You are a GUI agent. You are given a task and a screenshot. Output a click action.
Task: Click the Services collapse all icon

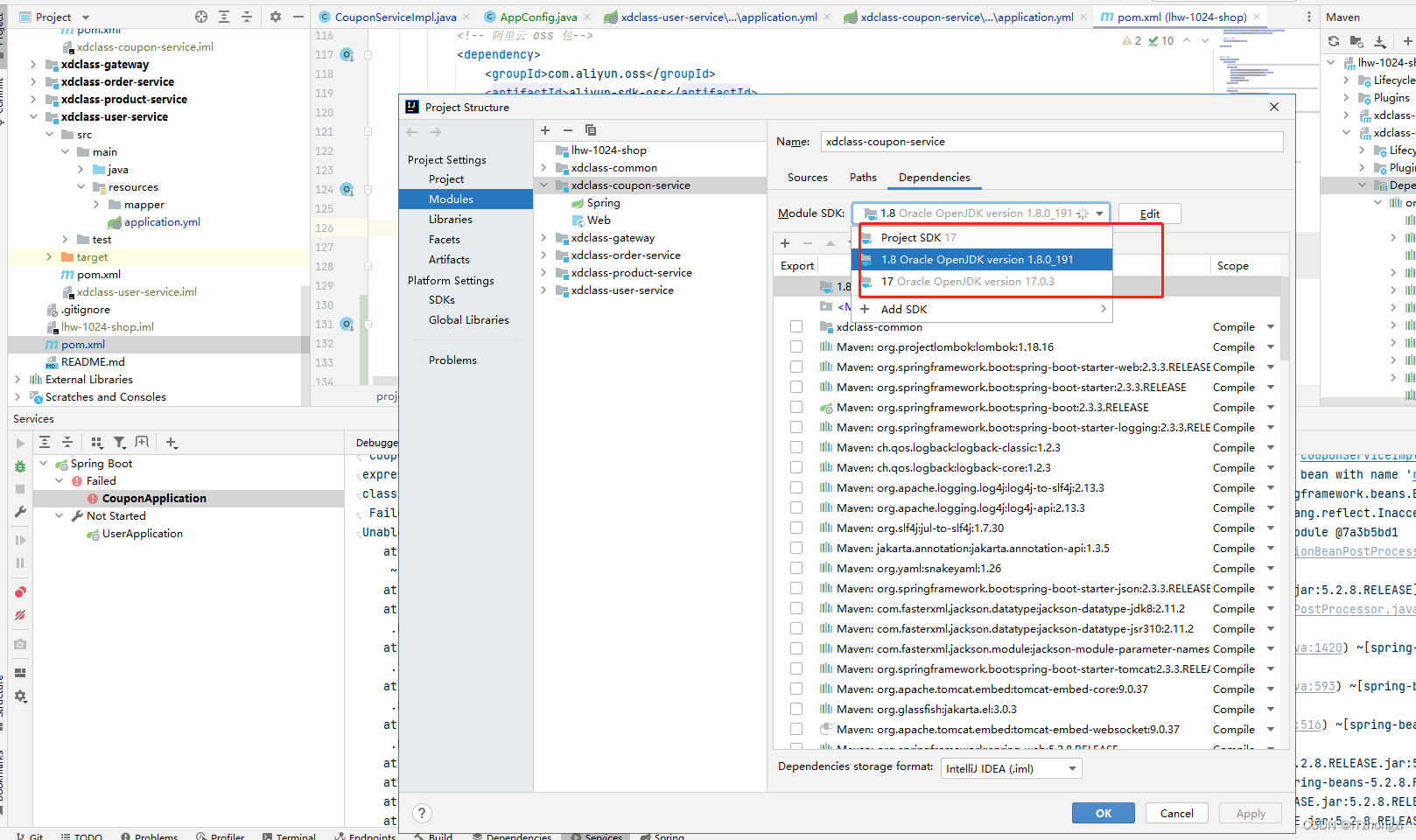click(x=67, y=443)
